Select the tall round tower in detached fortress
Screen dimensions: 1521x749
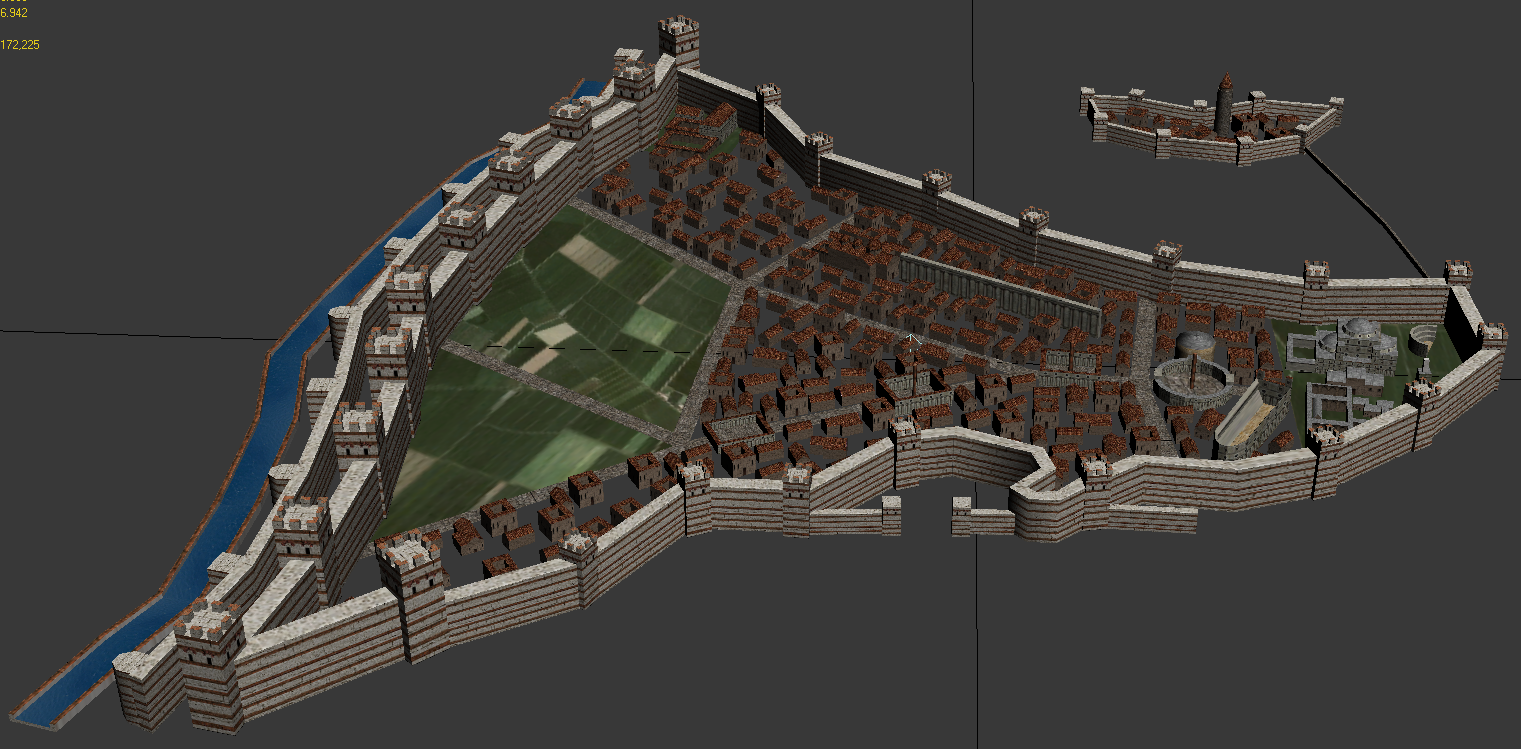1223,103
